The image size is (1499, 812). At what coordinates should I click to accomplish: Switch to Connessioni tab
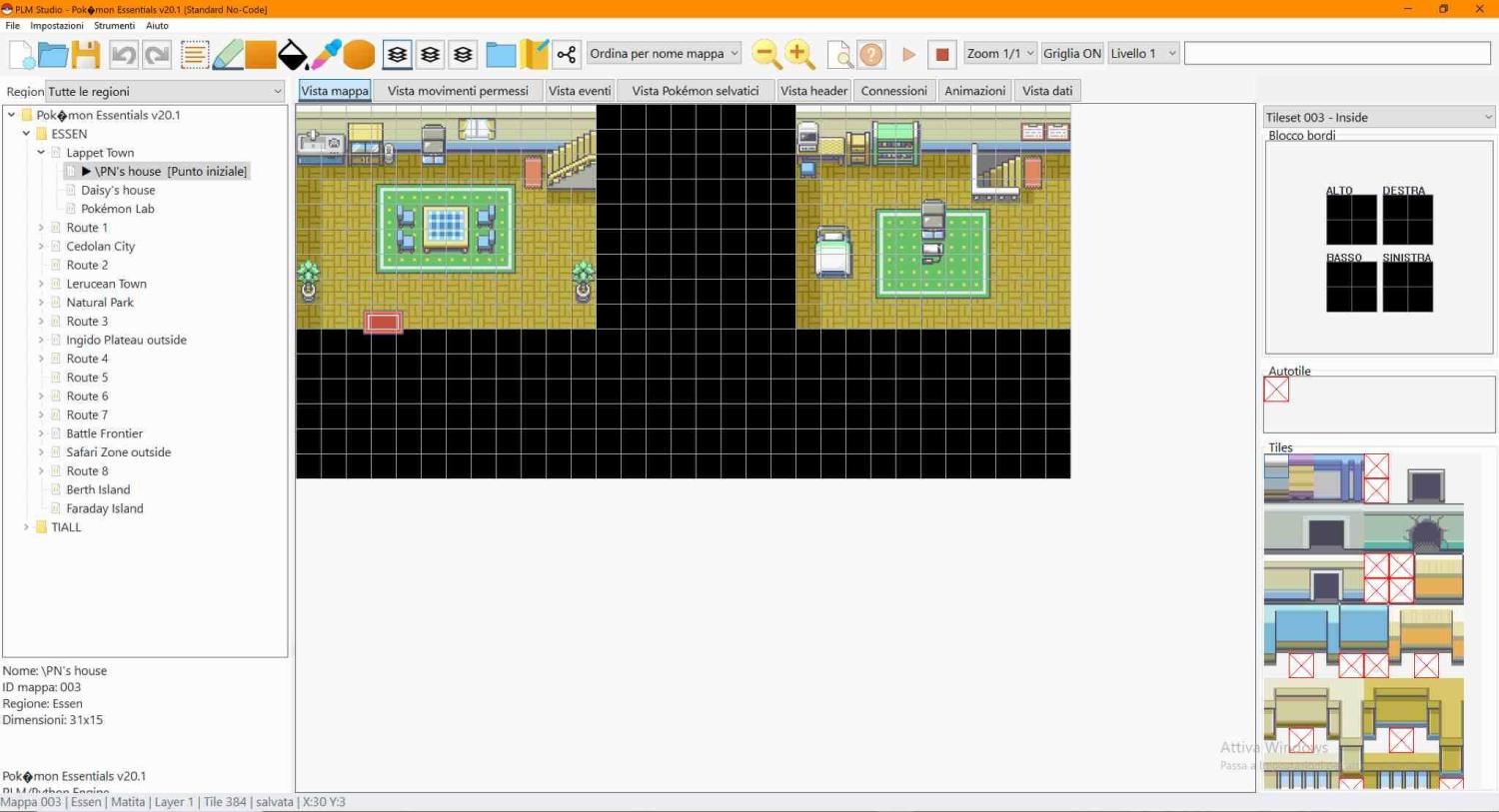(894, 91)
